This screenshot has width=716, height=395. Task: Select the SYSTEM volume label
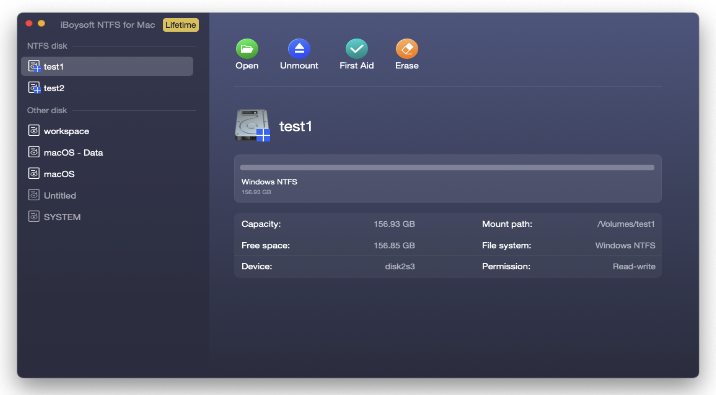click(x=62, y=217)
